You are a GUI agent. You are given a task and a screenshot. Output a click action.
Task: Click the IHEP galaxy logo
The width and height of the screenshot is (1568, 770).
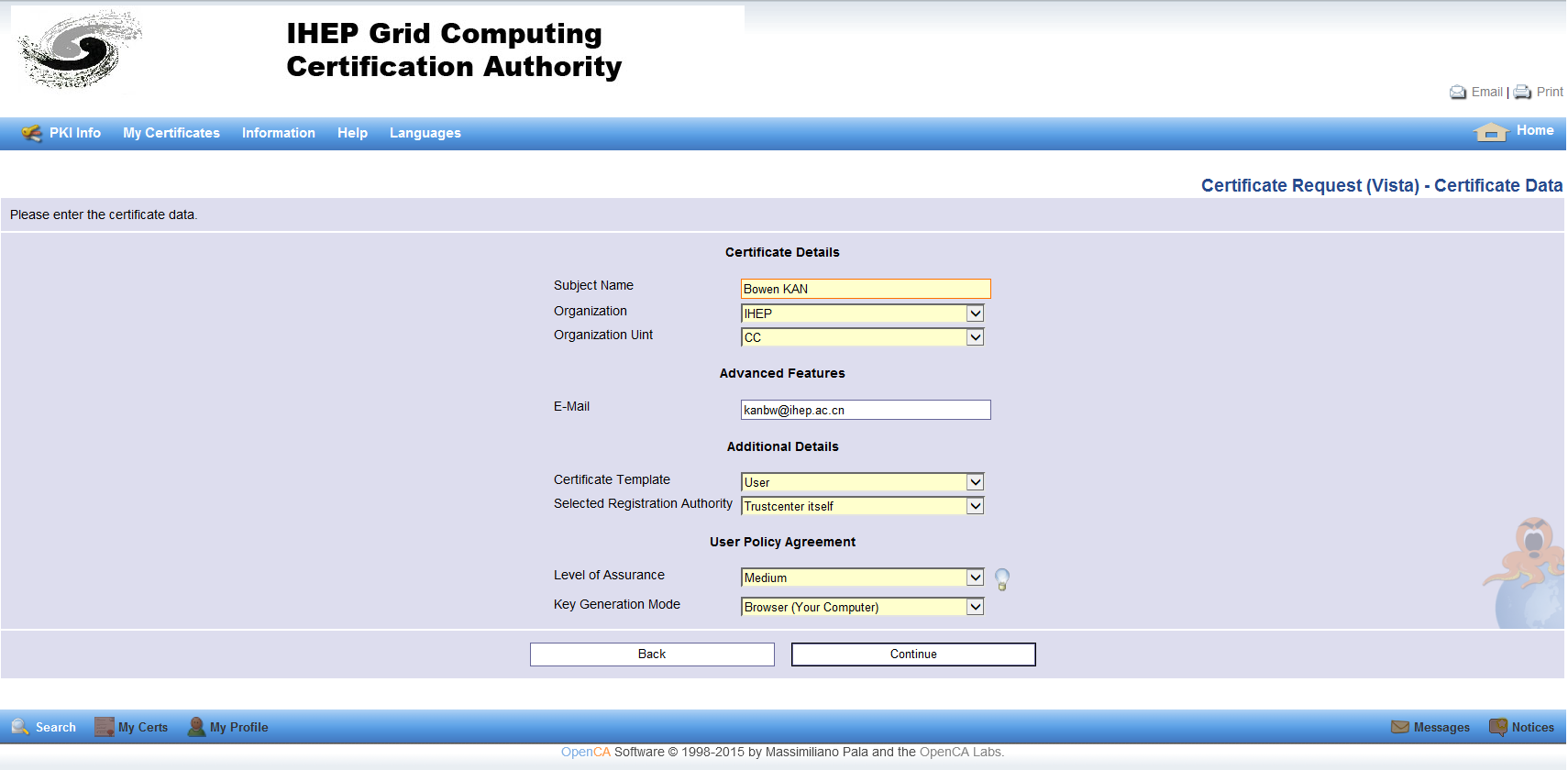point(81,49)
